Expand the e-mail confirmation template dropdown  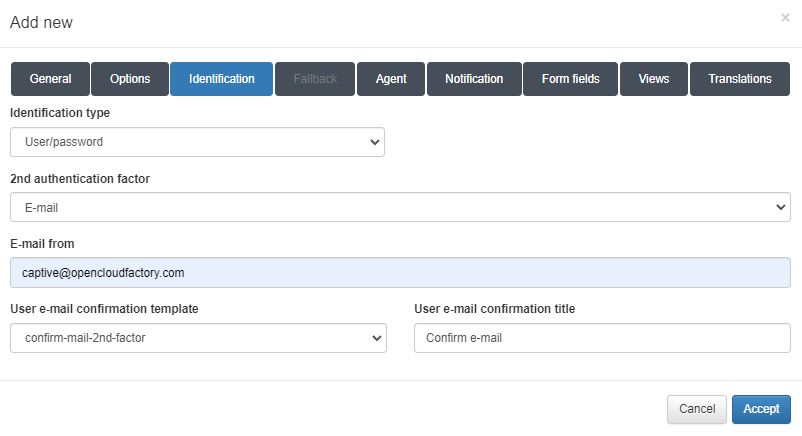coord(197,338)
